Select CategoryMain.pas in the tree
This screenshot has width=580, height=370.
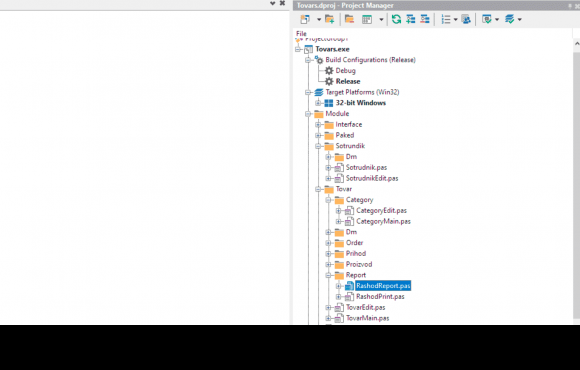point(383,221)
